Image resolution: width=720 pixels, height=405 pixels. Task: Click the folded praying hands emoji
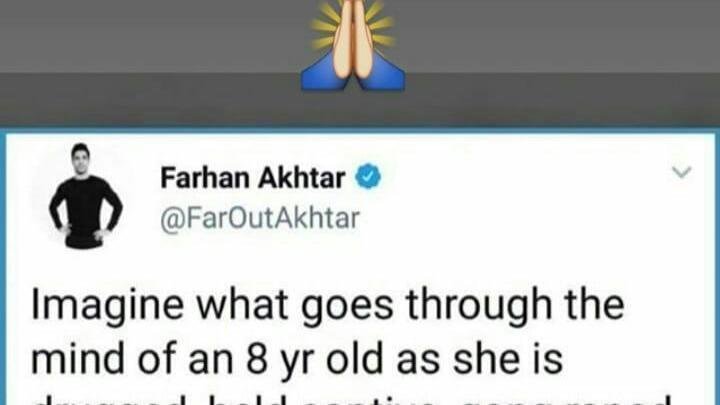(353, 45)
